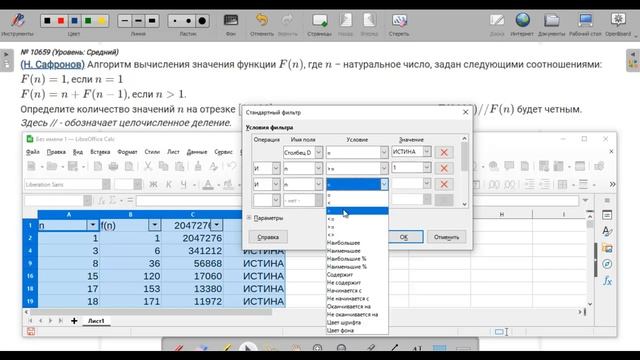
Task: Choose the thinnest line width option
Action: click(125, 20)
